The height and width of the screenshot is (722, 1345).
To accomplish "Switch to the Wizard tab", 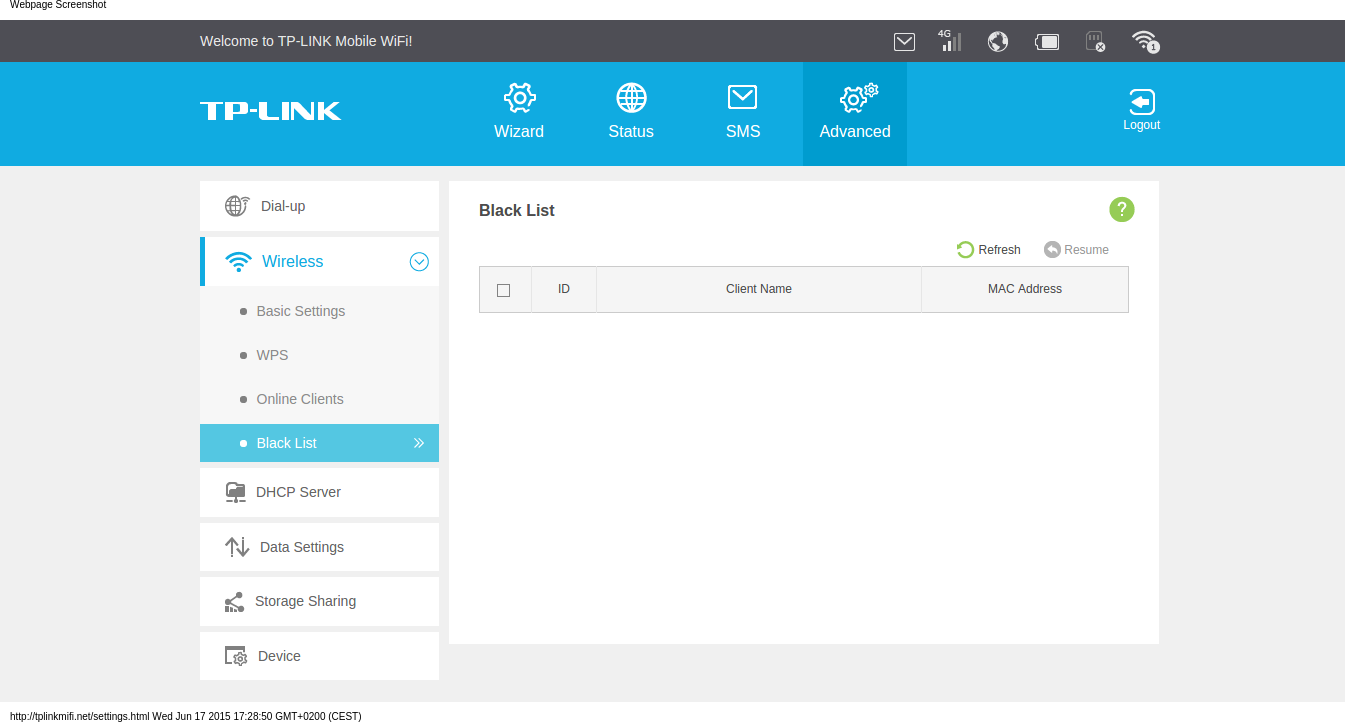I will tap(519, 112).
